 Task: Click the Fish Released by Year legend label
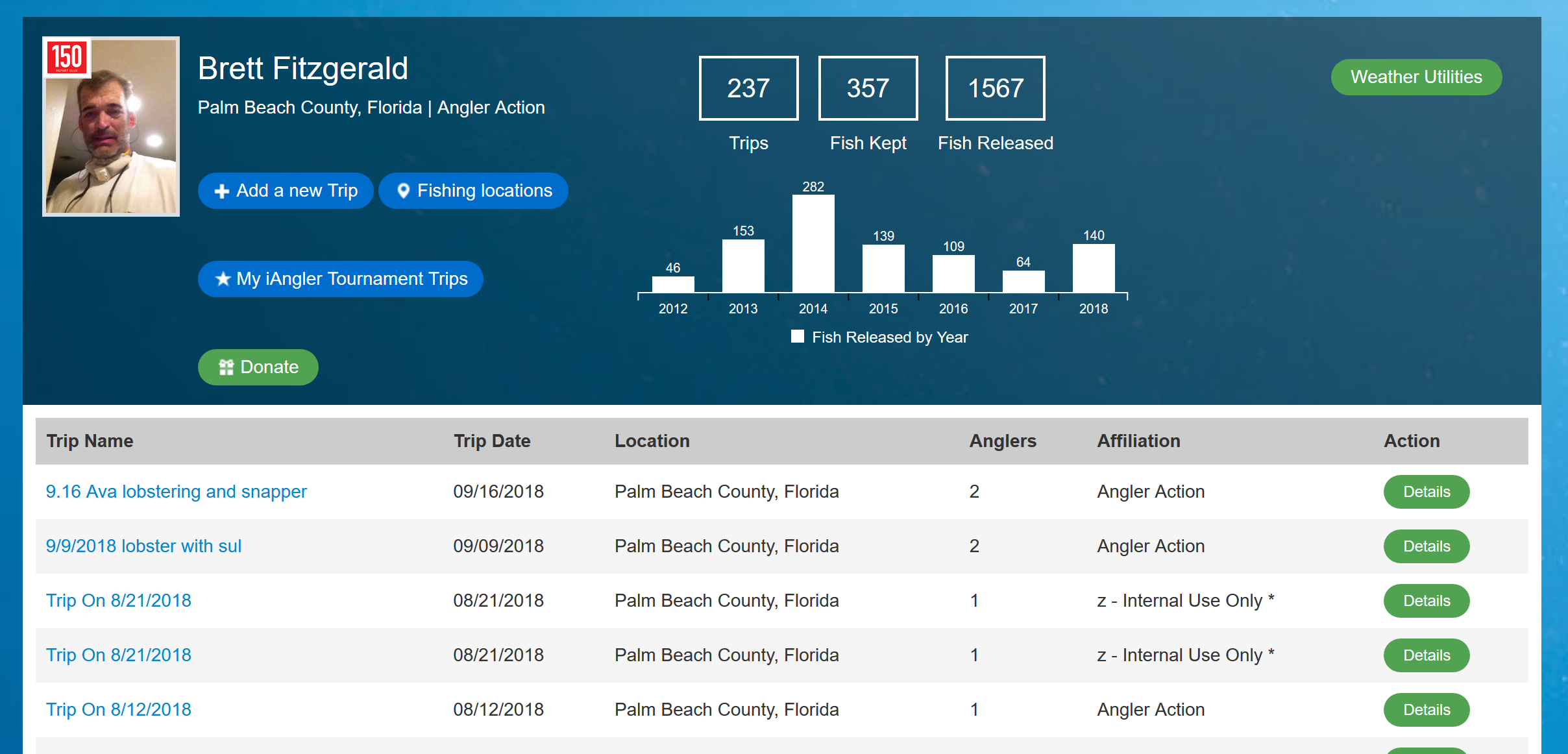tap(890, 337)
